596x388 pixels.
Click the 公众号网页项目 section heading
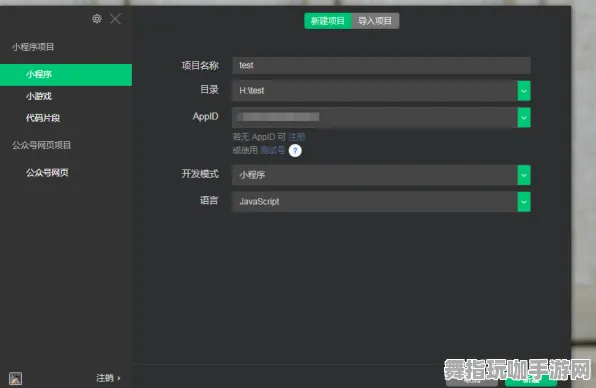click(x=41, y=145)
